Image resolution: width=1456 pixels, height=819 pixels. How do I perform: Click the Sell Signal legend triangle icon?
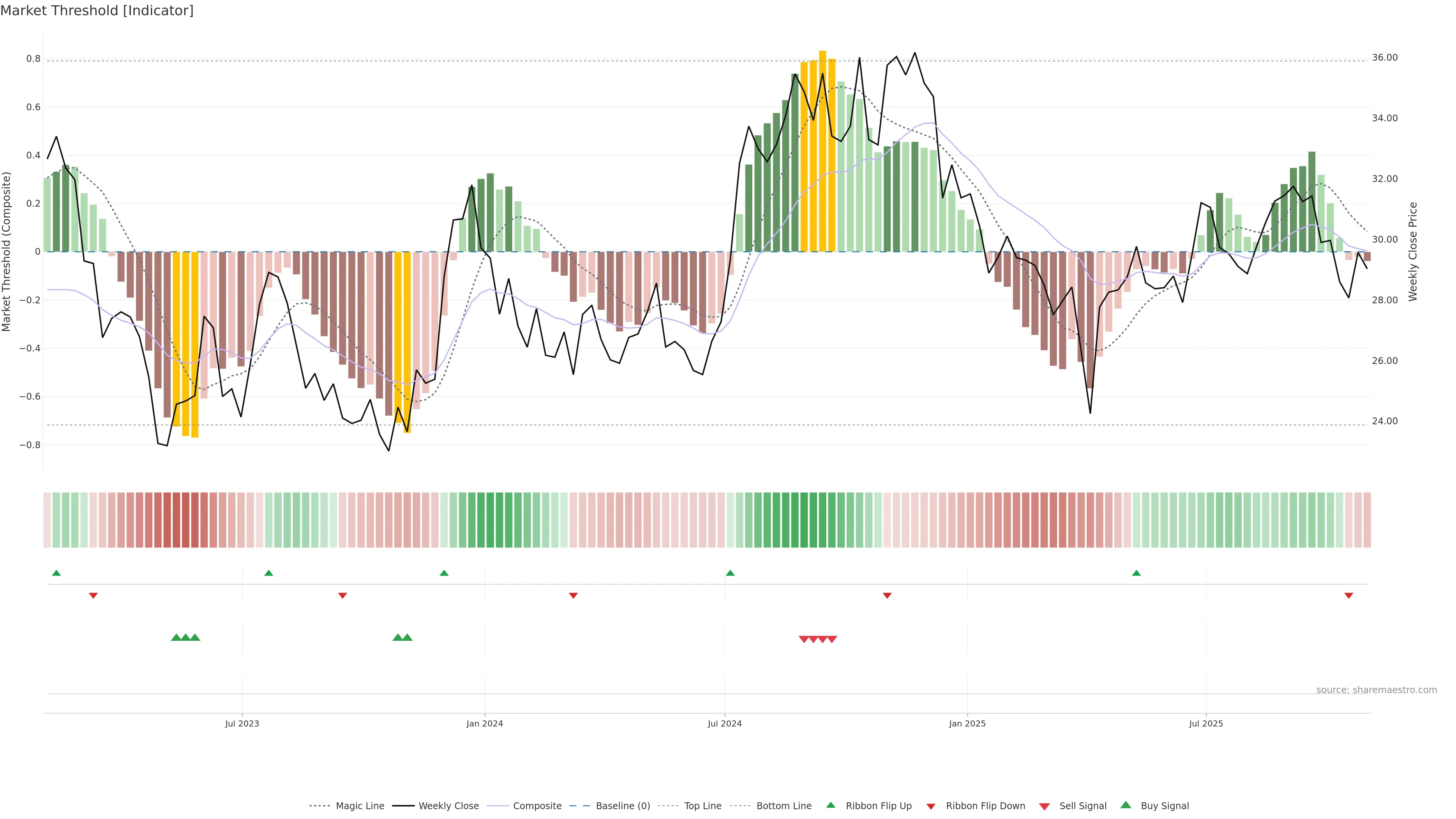(x=1045, y=806)
